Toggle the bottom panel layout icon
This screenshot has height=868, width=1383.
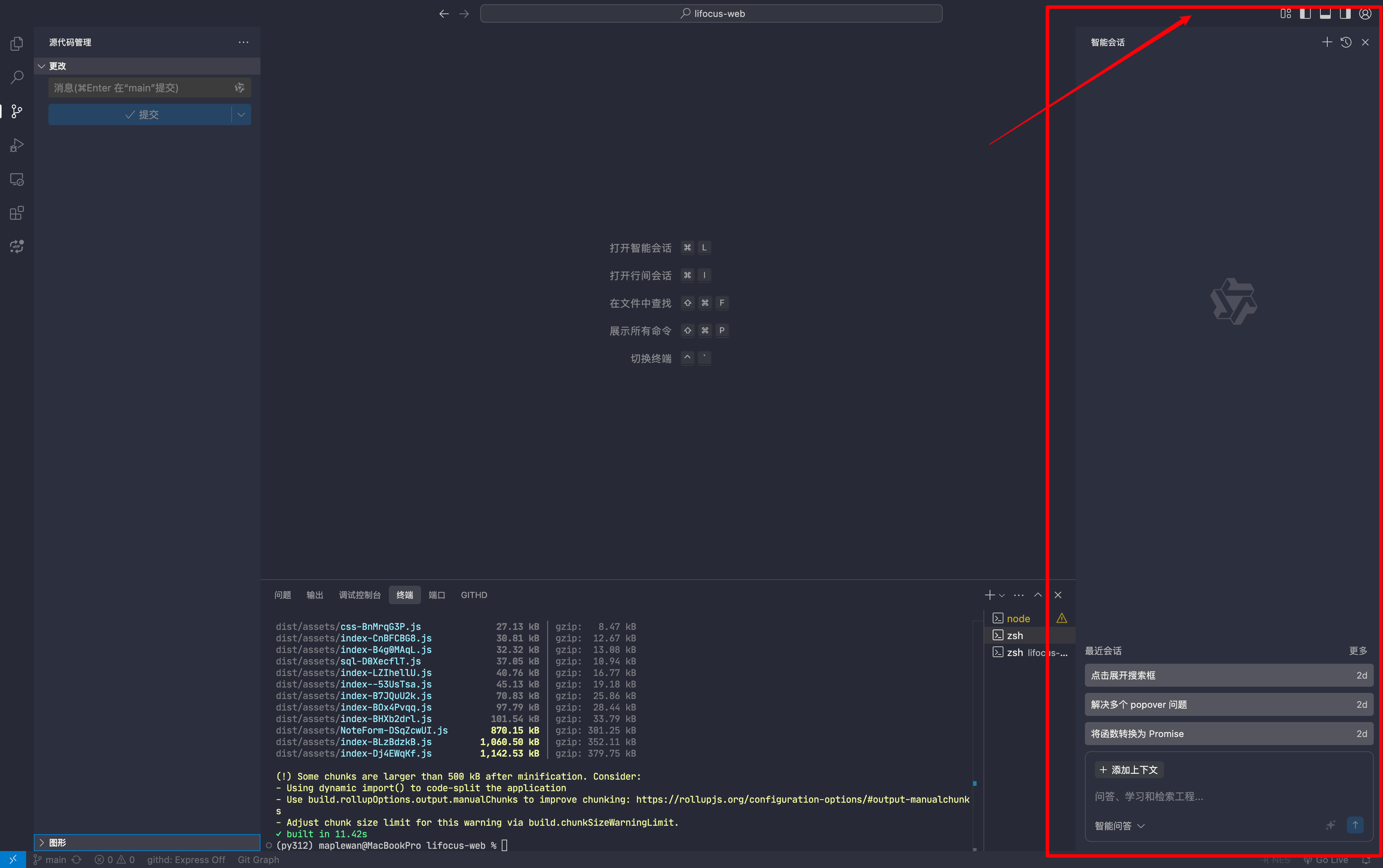point(1325,14)
